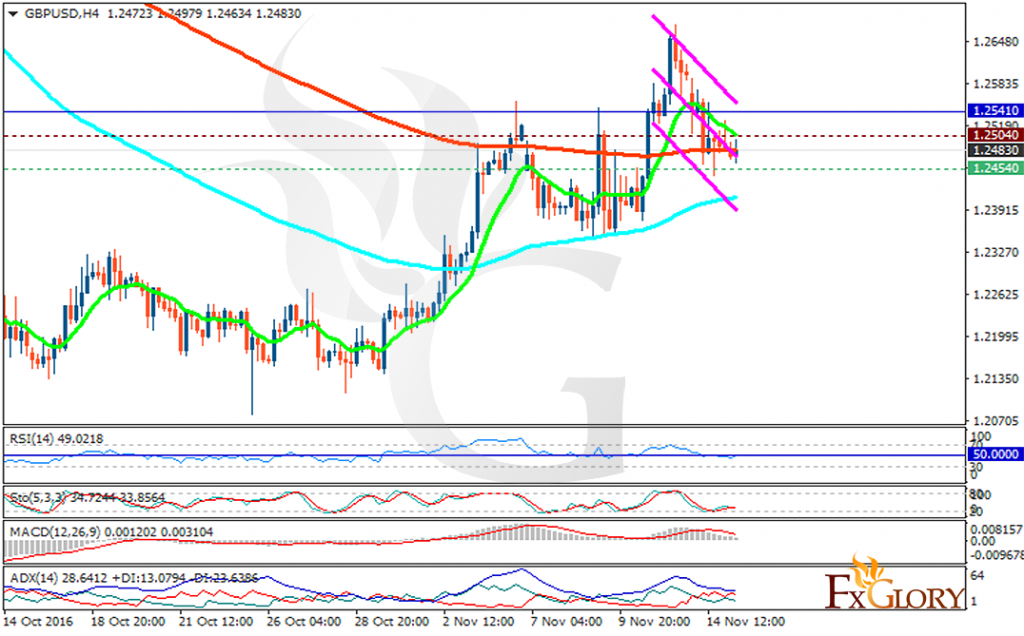
Task: Click the 28 Oct 20:00 time label
Action: click(392, 621)
